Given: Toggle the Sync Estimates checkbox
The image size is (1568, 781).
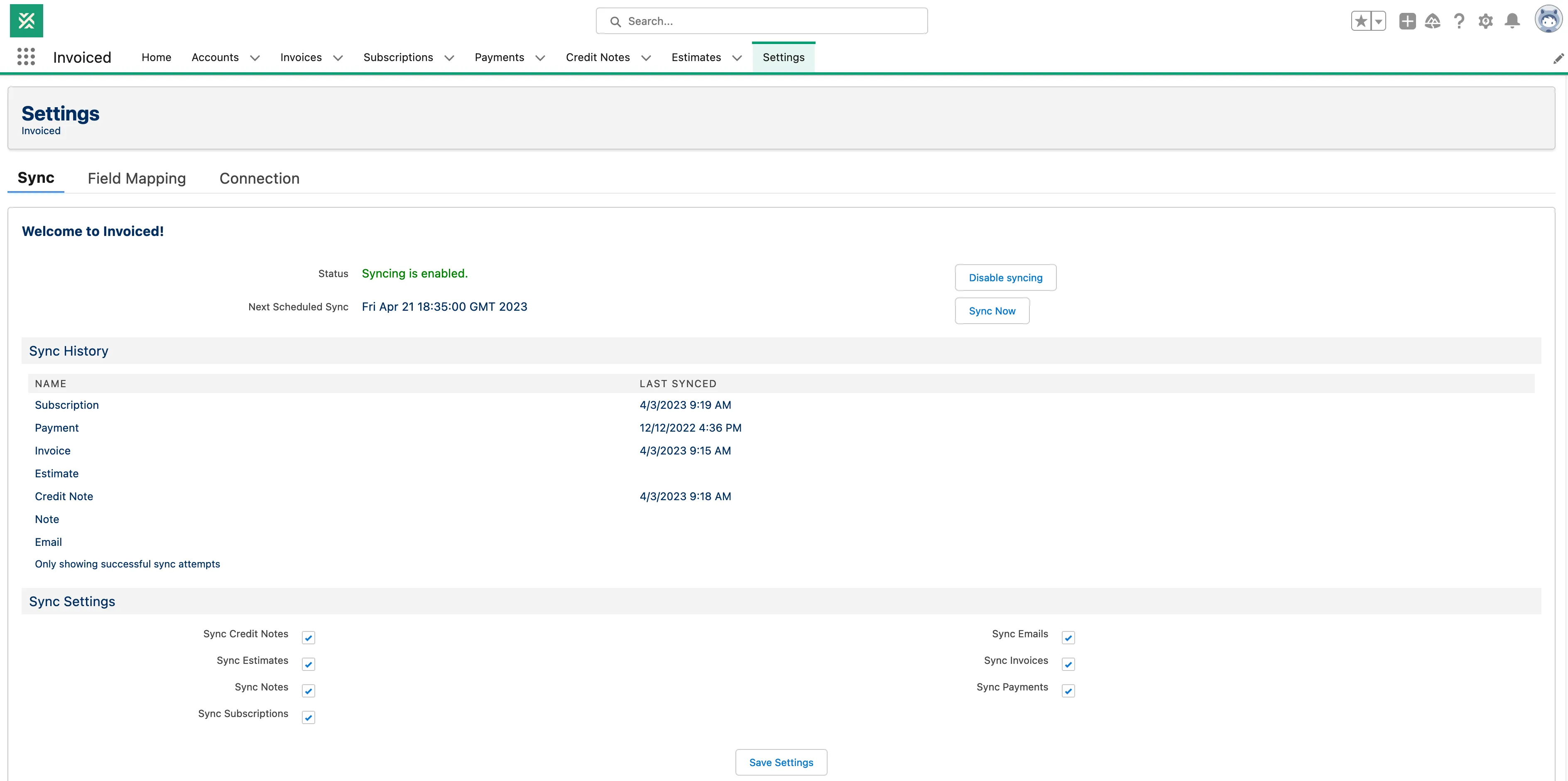Looking at the screenshot, I should click(309, 664).
